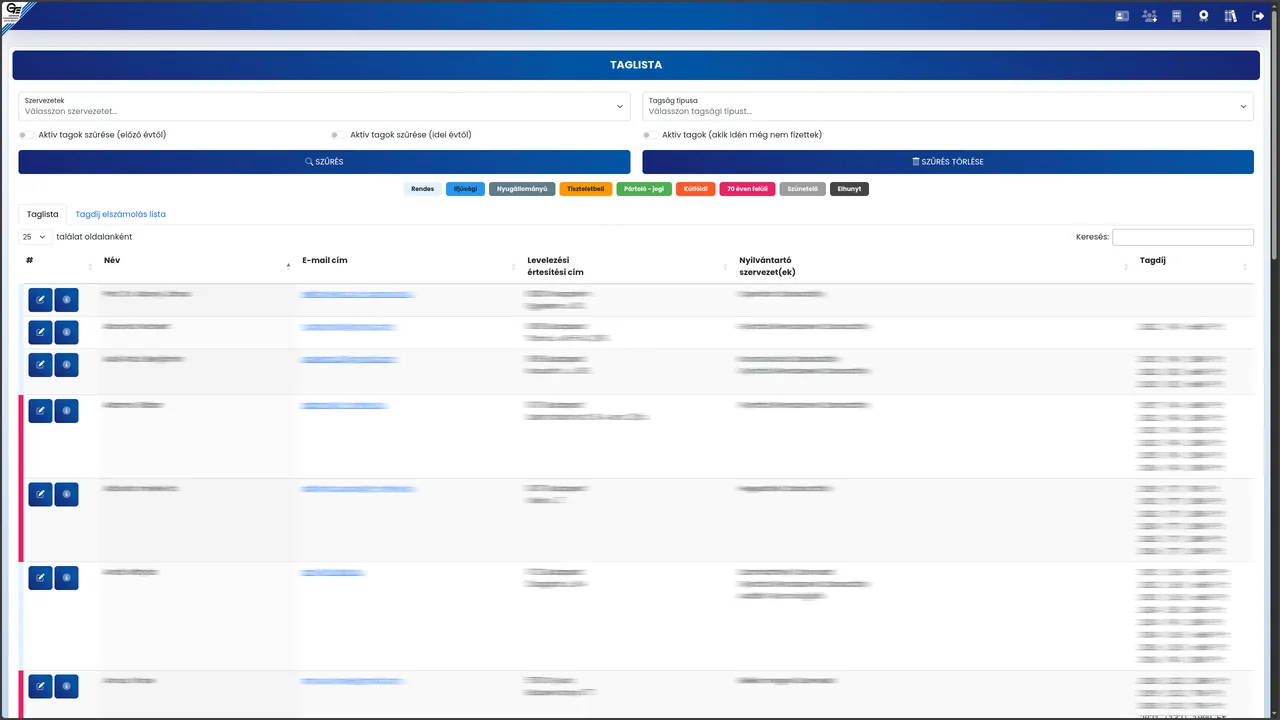Open the organizations building icon
1280x720 pixels.
pyautogui.click(x=1177, y=16)
